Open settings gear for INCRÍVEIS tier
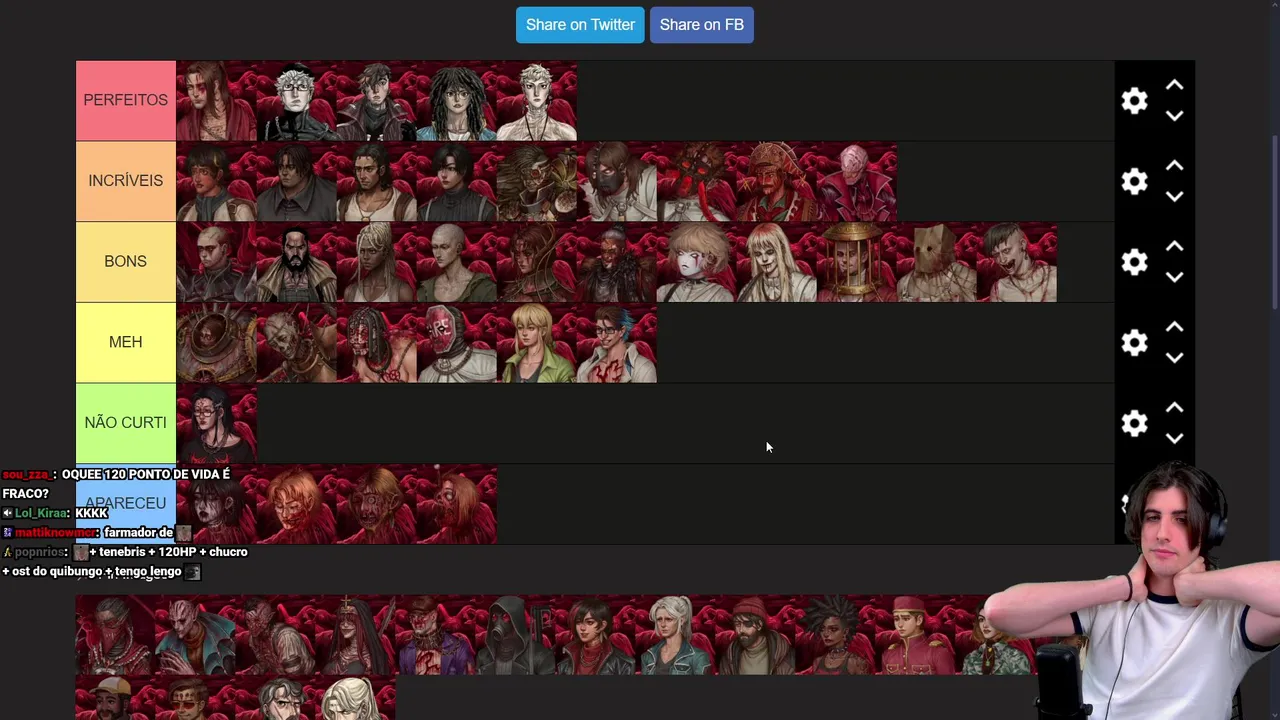Viewport: 1280px width, 720px height. coord(1134,181)
